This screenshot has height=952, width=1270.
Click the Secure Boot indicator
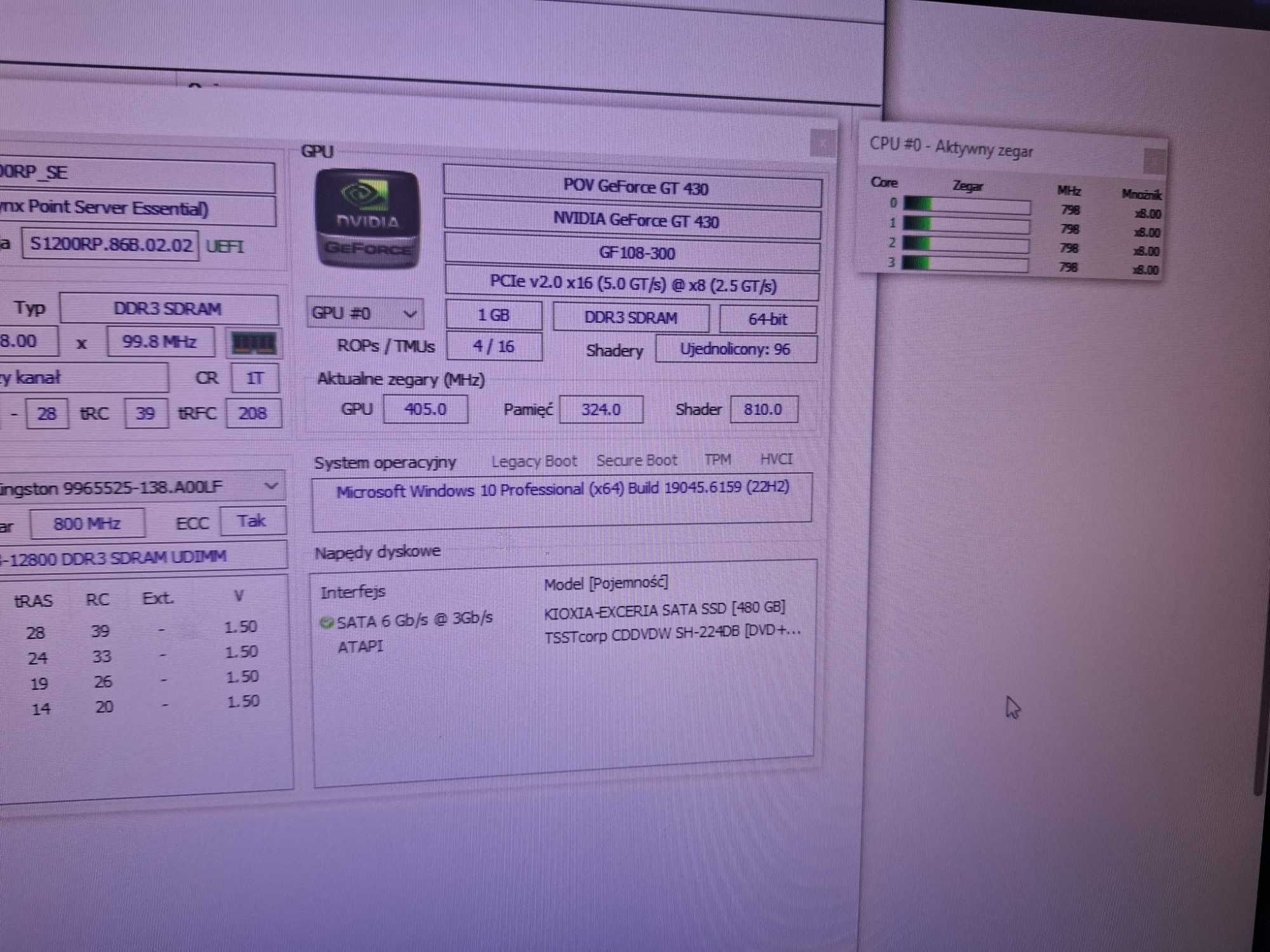click(x=637, y=461)
